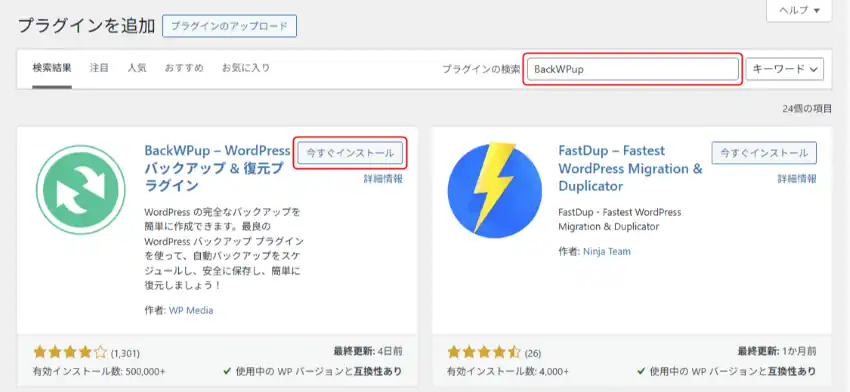Click the FastDup description text
850x392 pixels.
coord(620,219)
